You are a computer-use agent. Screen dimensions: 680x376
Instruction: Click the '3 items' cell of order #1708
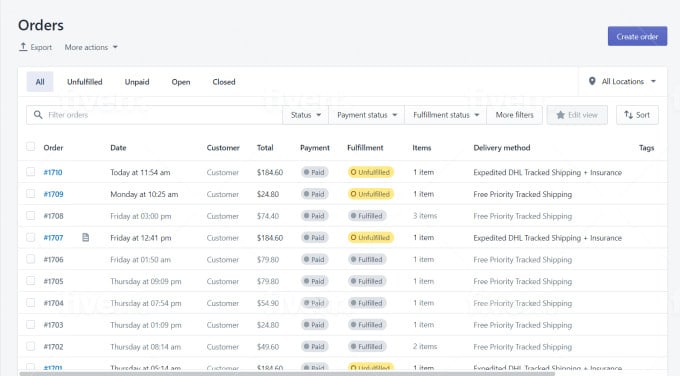coord(425,216)
